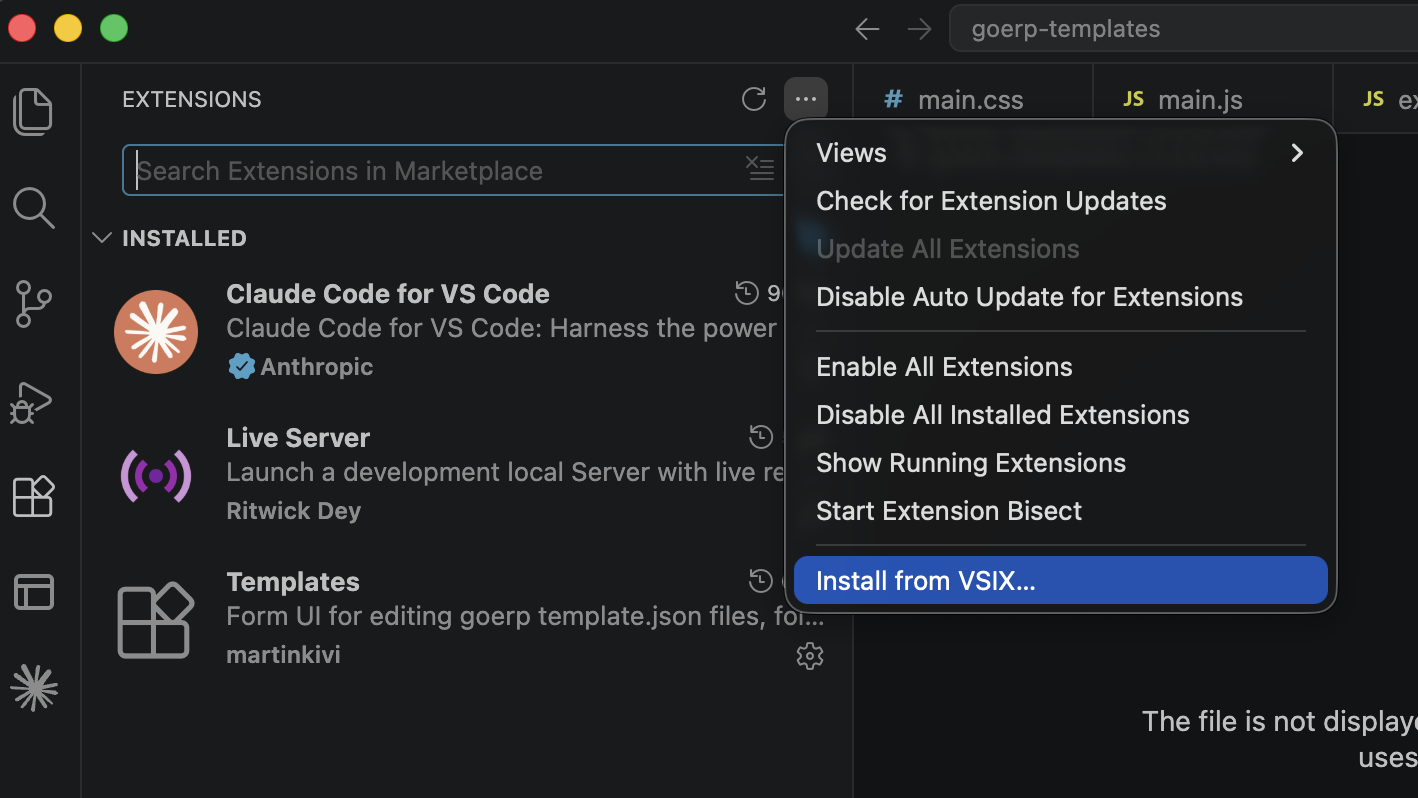
Task: Click the EXTENSIONS panel header
Action: [x=192, y=99]
